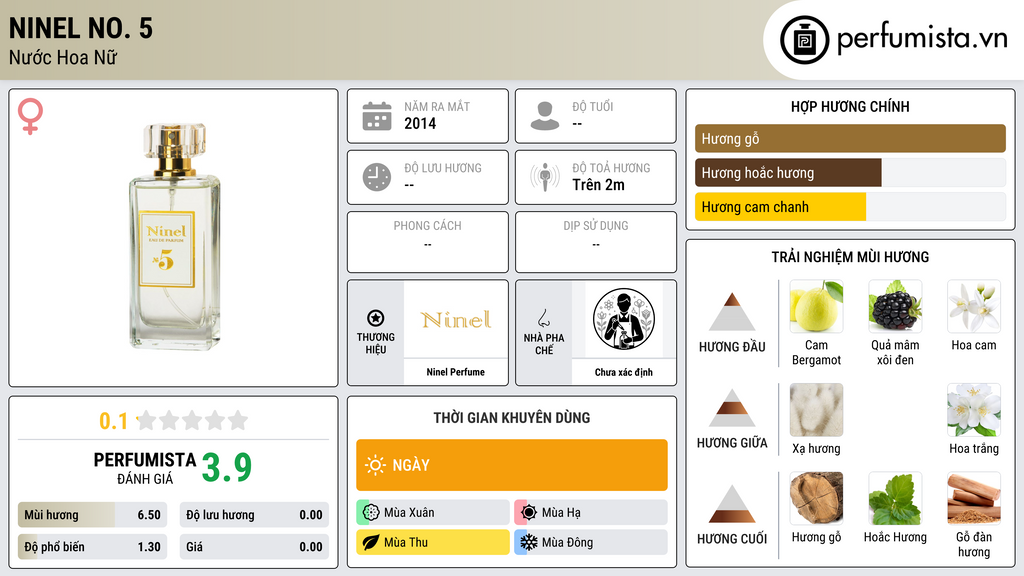Click the Hương hoắc hương accord bar
The image size is (1024, 576).
pyautogui.click(x=850, y=173)
